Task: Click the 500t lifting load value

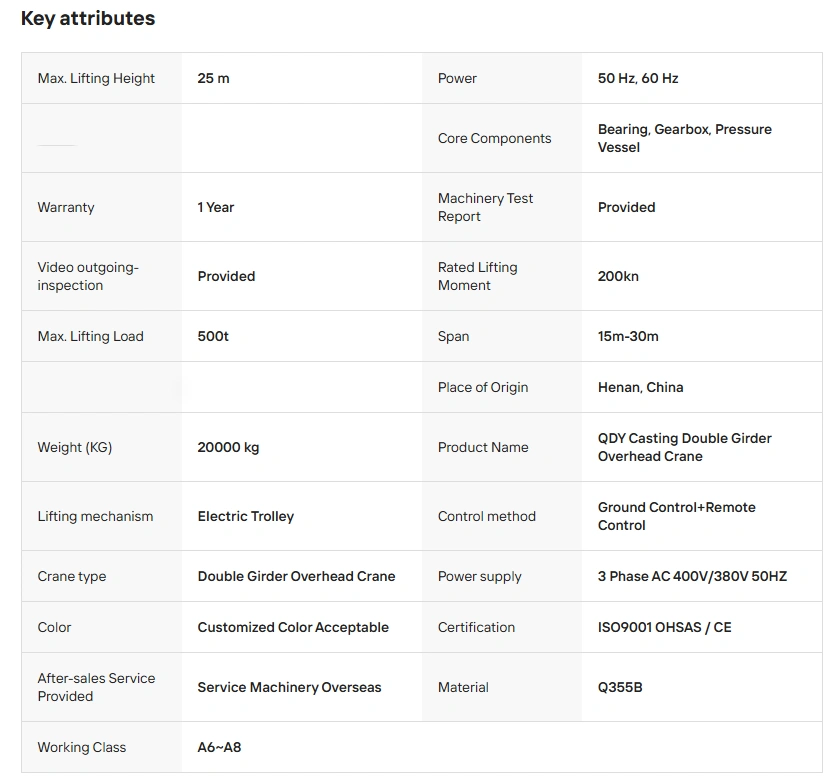Action: (213, 336)
